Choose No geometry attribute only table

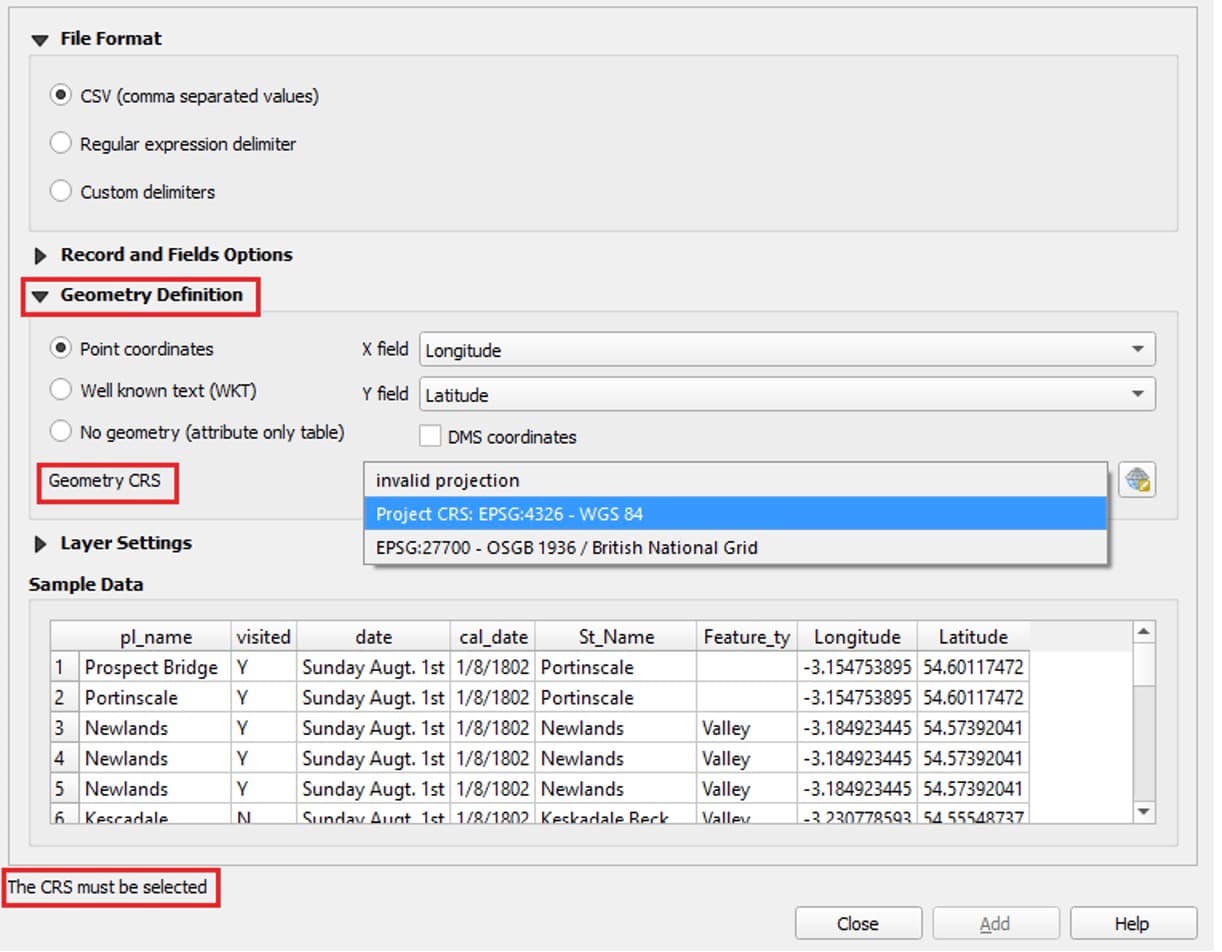point(61,432)
